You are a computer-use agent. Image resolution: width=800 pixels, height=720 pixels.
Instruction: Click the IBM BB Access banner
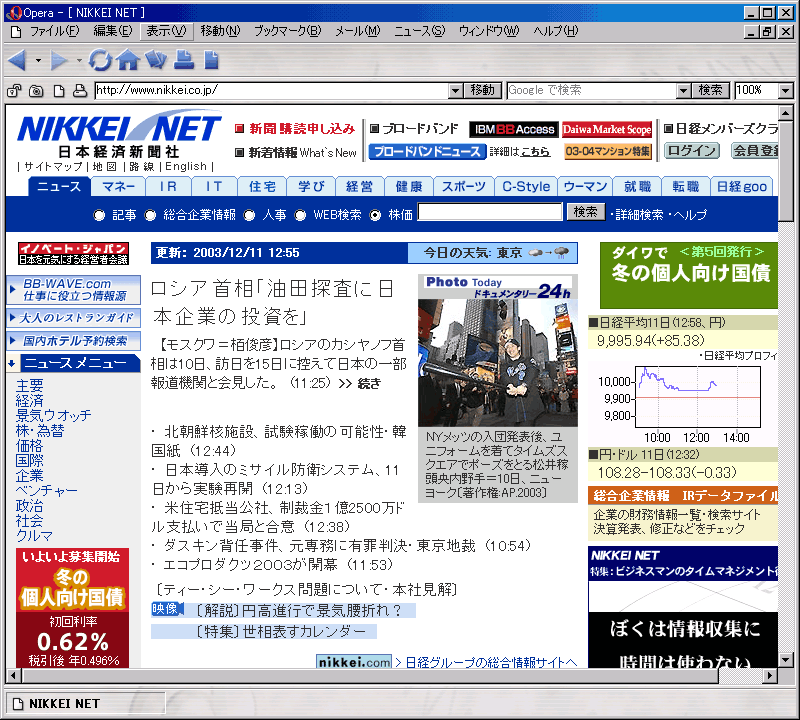(514, 130)
